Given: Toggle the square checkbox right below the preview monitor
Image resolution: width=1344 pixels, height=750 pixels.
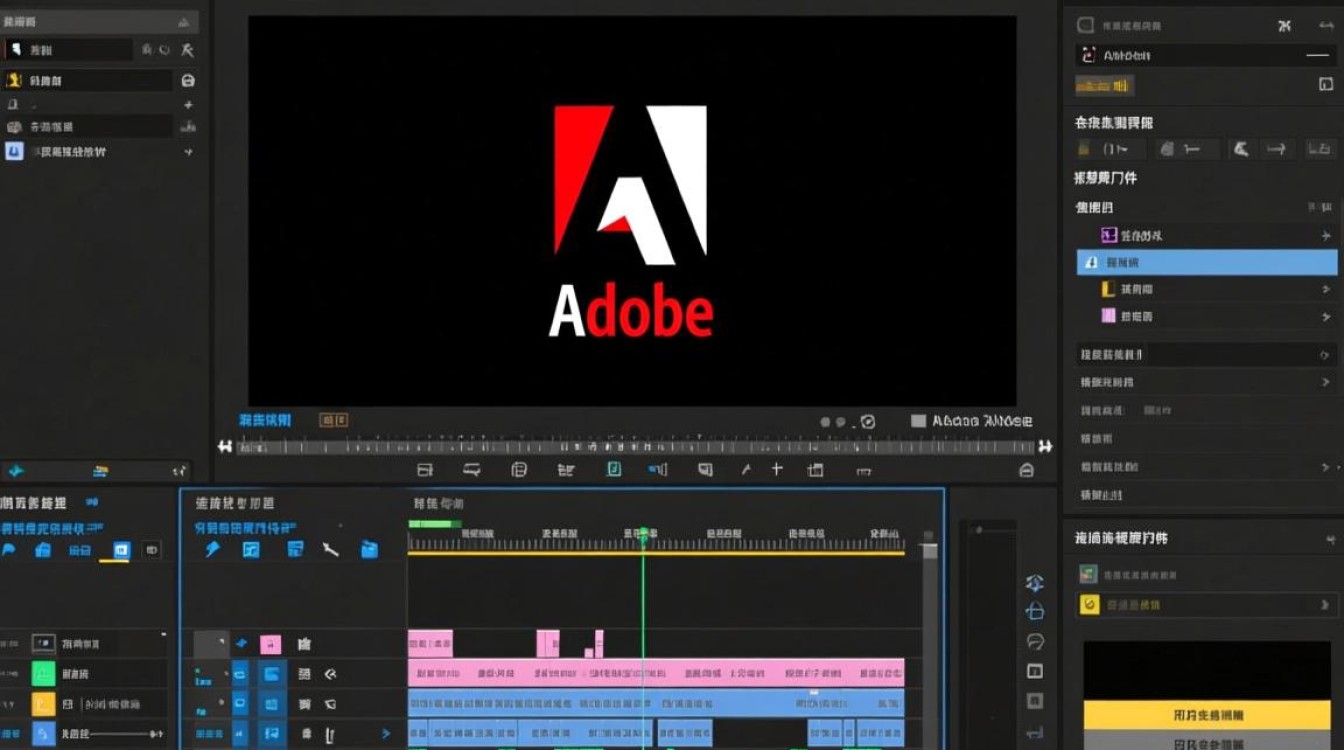Looking at the screenshot, I should pyautogui.click(x=918, y=422).
